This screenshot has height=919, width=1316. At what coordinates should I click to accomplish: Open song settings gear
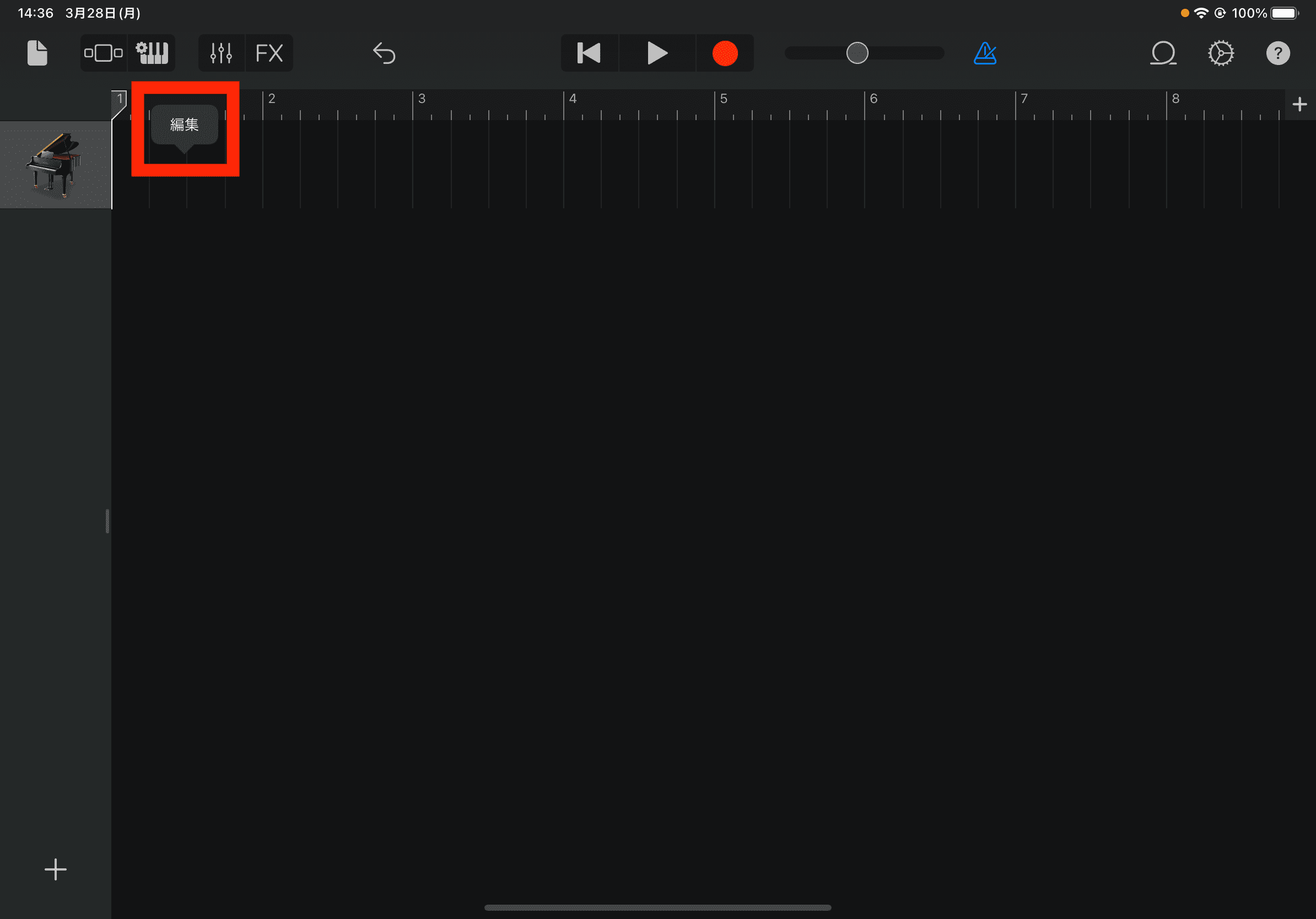tap(1221, 53)
